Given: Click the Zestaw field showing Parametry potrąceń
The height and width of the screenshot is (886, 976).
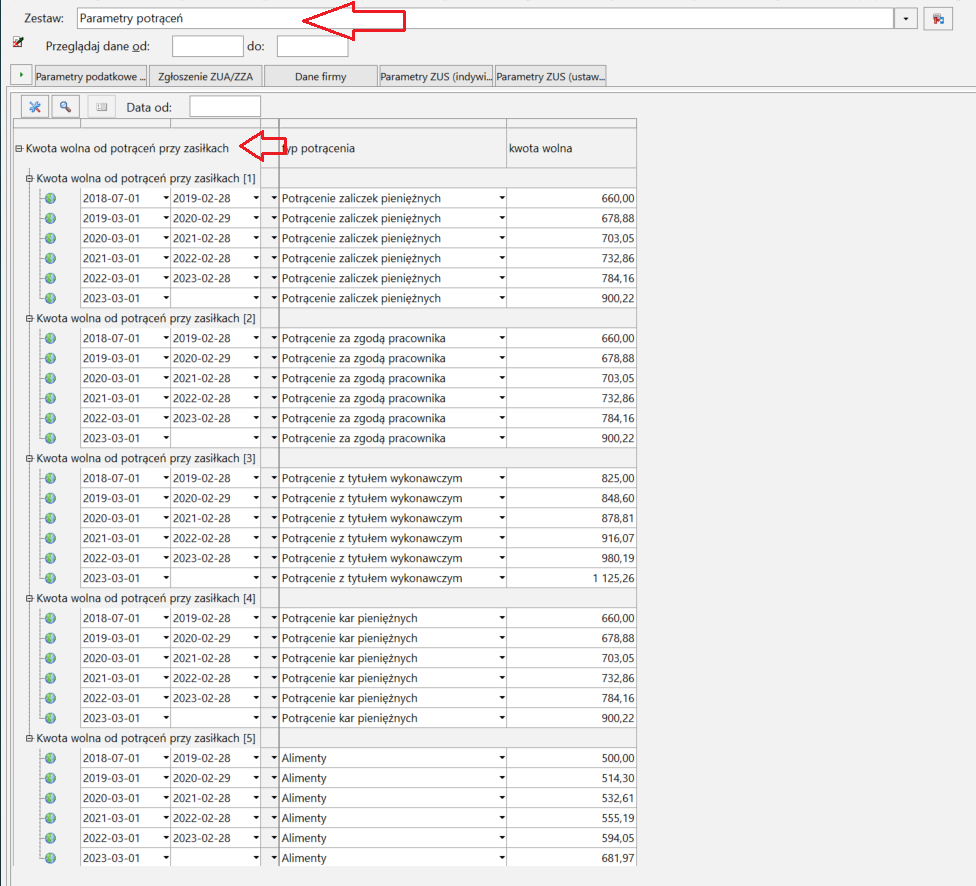Looking at the screenshot, I should click(486, 19).
